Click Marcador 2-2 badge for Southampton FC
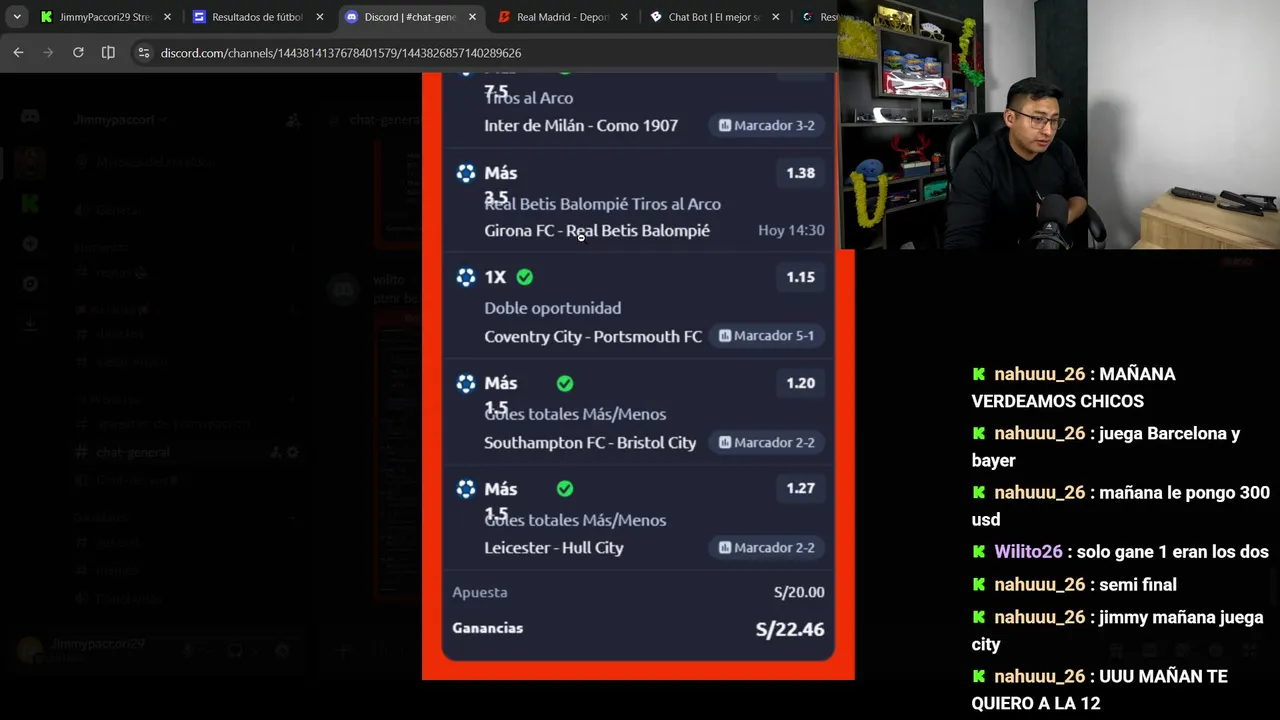The height and width of the screenshot is (720, 1280). (767, 442)
